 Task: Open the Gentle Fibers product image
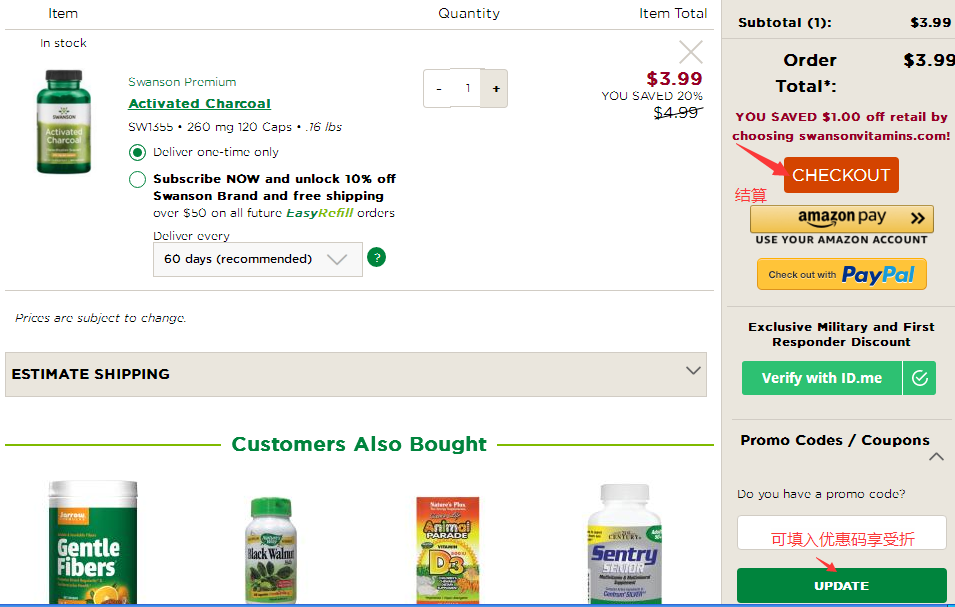(92, 543)
